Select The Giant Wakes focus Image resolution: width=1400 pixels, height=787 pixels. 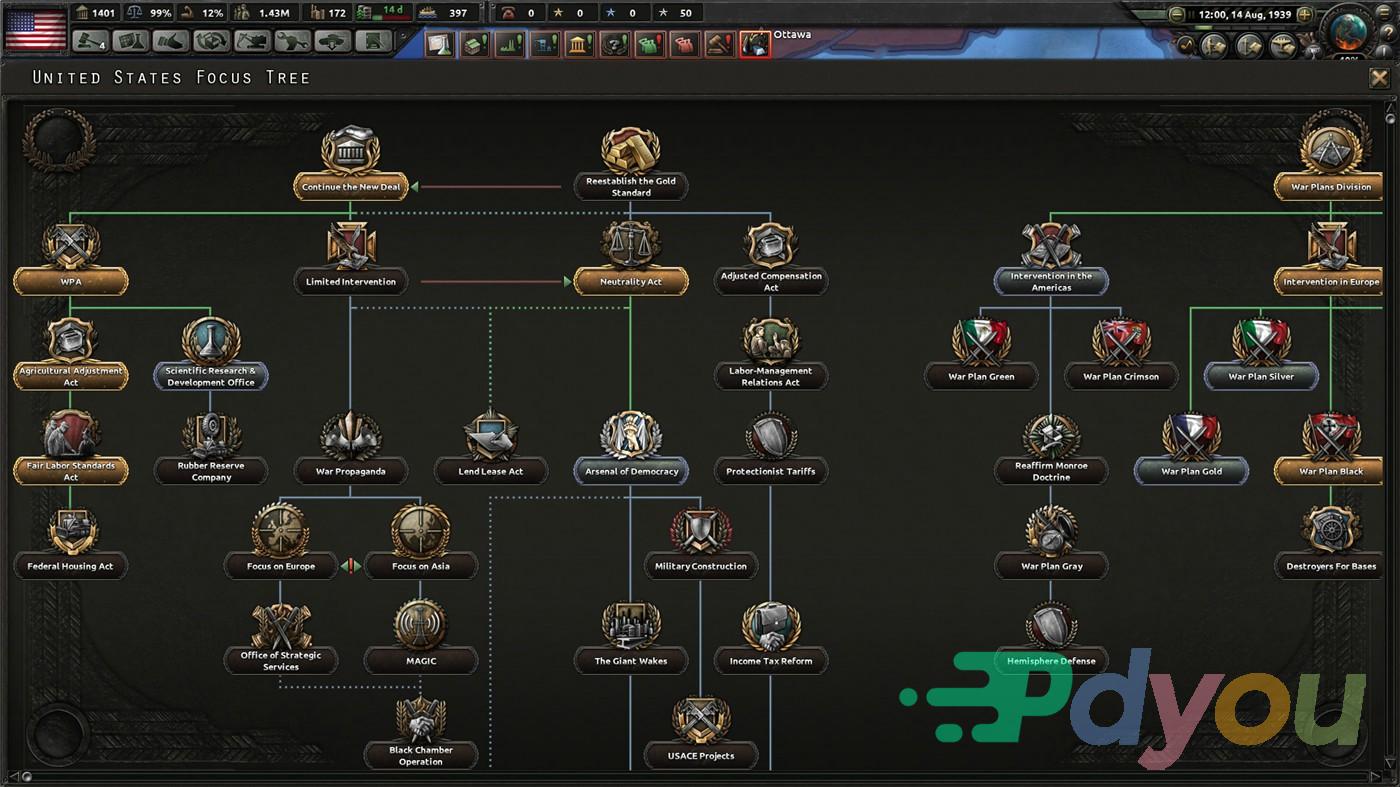(x=630, y=638)
